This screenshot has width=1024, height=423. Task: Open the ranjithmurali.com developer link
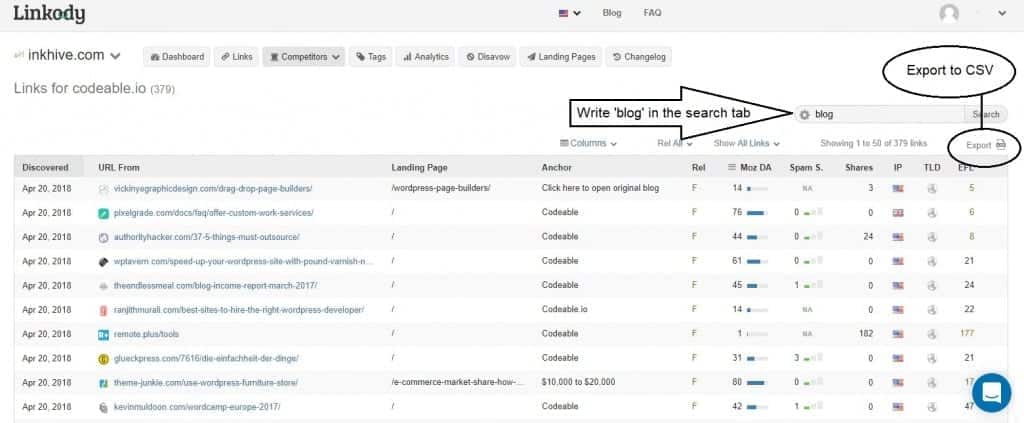point(239,309)
